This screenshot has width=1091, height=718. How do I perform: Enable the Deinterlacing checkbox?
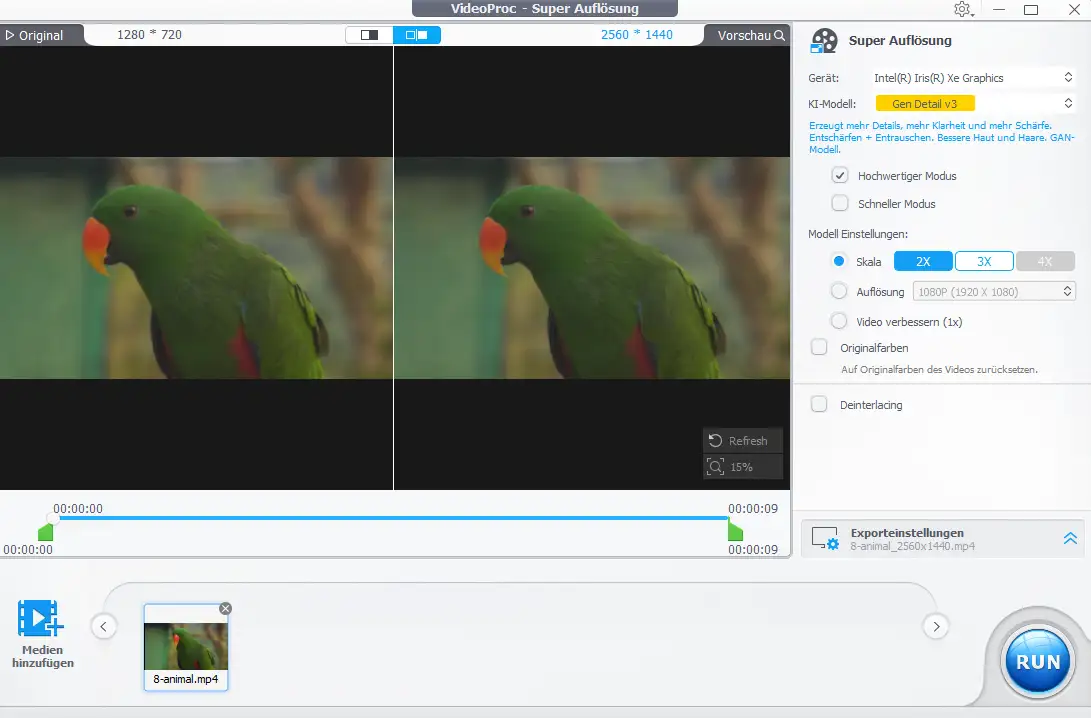[819, 404]
